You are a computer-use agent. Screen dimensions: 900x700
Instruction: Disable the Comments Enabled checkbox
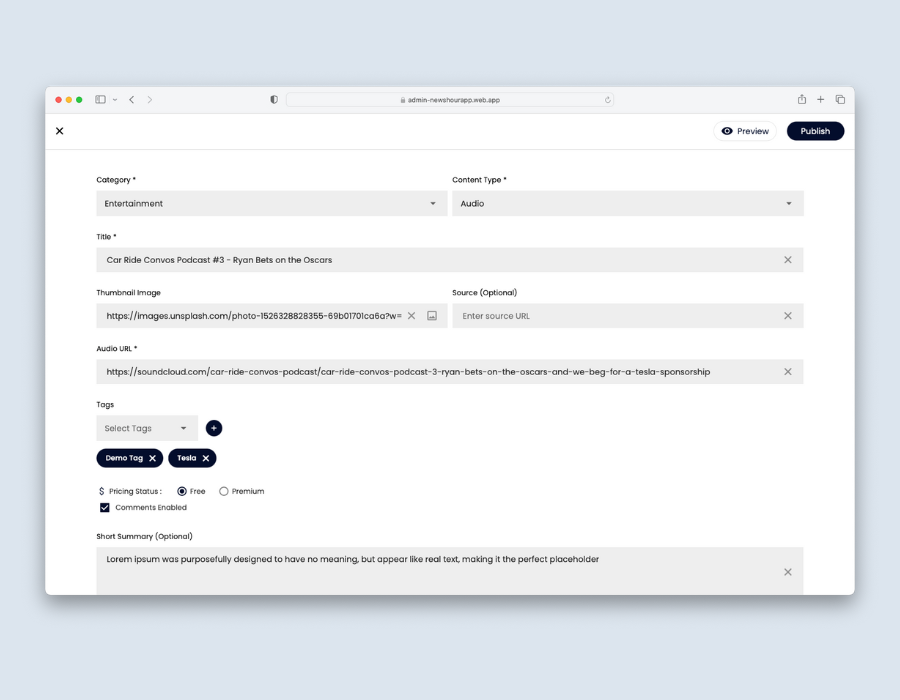point(105,507)
